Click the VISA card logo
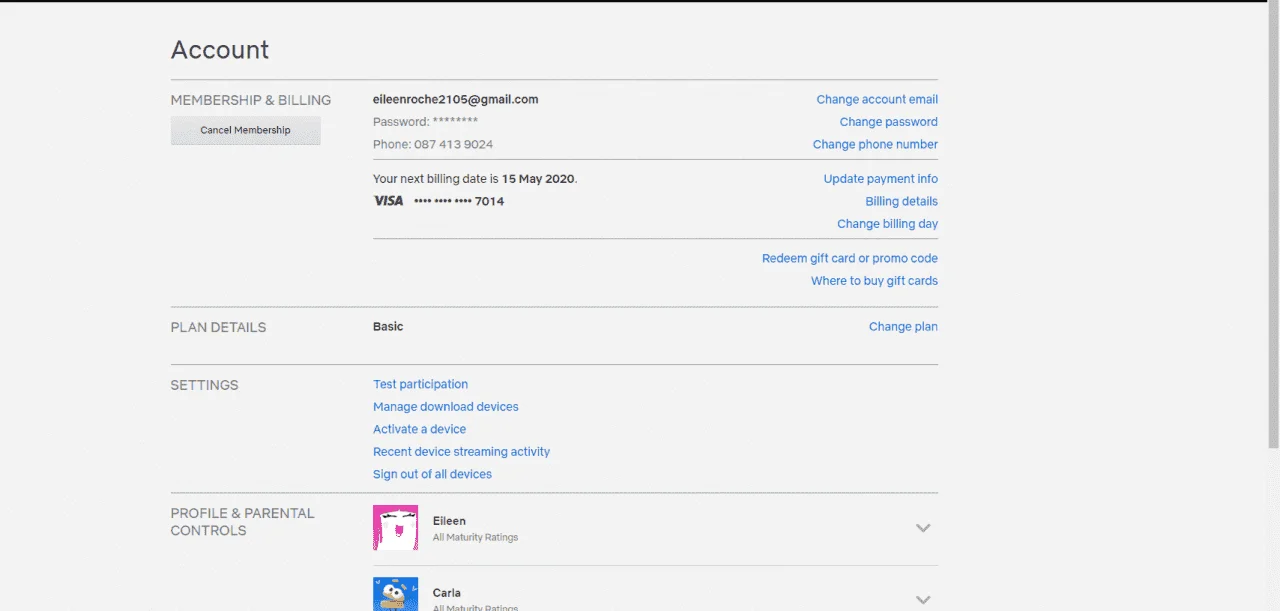The height and width of the screenshot is (611, 1280). pyautogui.click(x=388, y=202)
